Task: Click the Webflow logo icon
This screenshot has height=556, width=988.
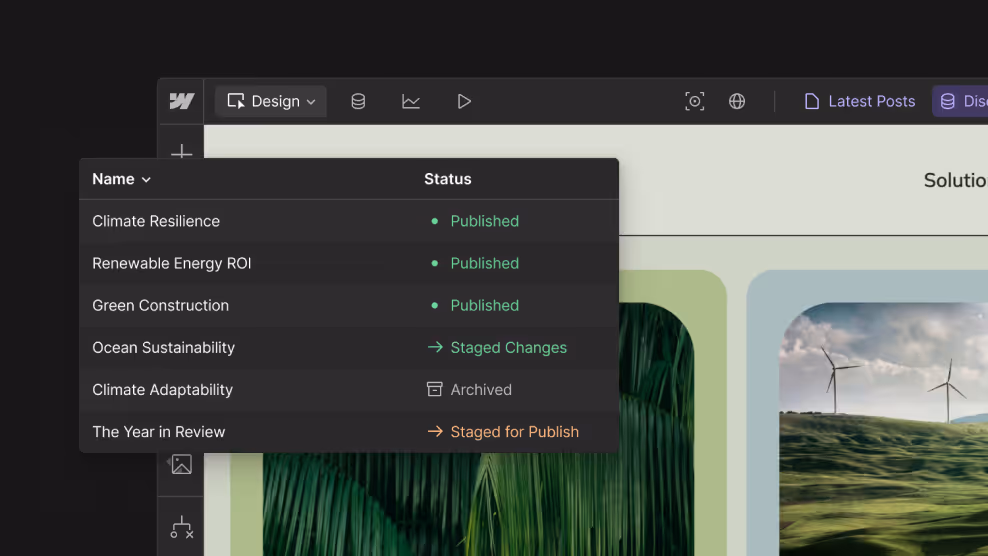Action: coord(181,101)
